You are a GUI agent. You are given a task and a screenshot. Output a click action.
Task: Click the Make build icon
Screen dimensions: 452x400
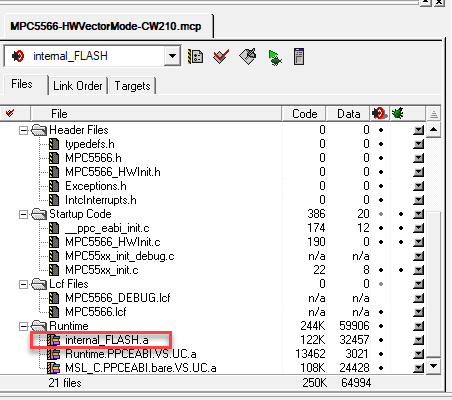(x=248, y=56)
